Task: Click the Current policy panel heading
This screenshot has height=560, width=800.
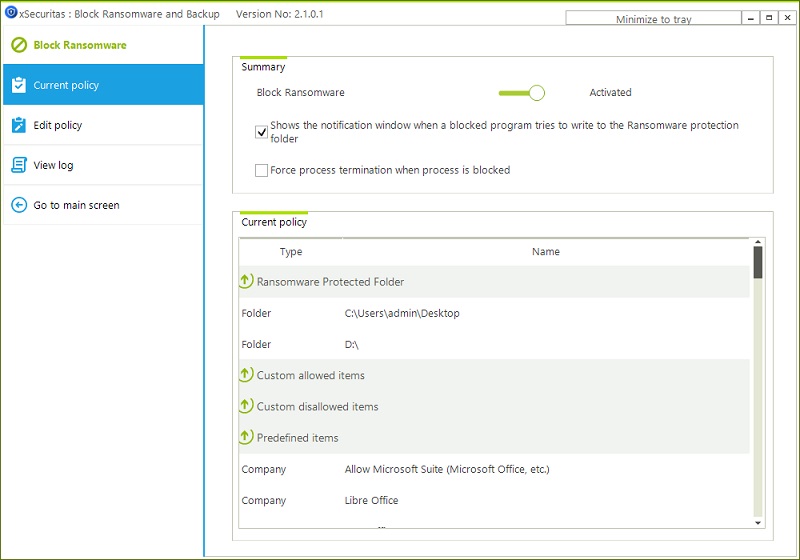Action: click(x=274, y=222)
